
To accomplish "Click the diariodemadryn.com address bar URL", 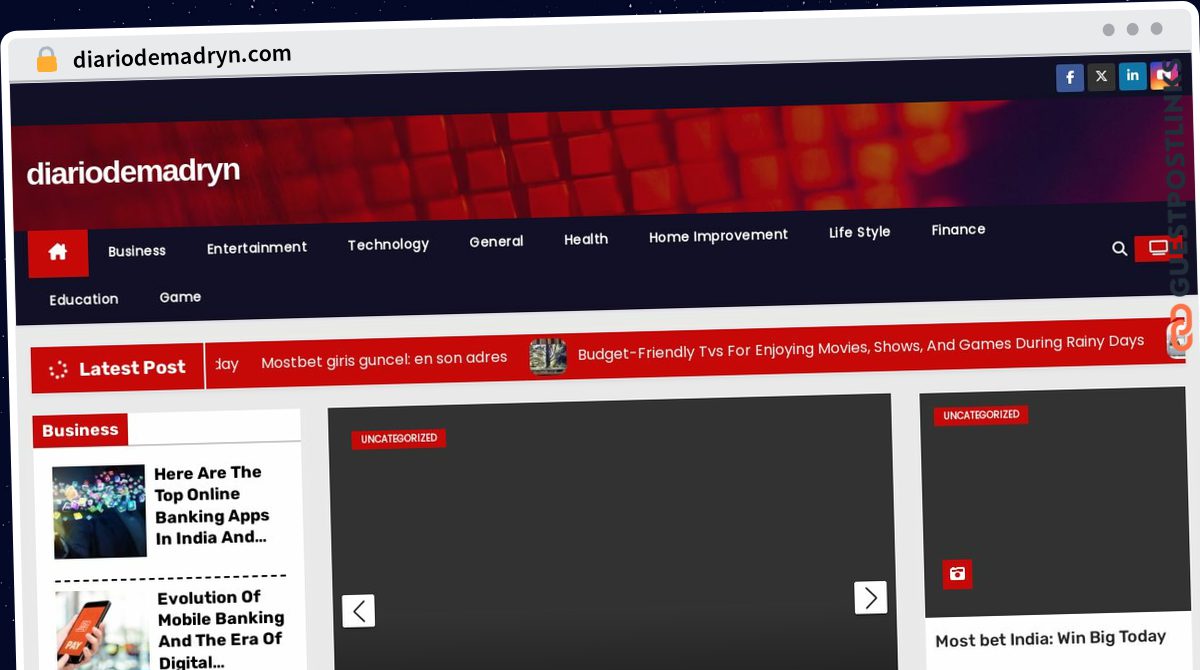I will 182,56.
